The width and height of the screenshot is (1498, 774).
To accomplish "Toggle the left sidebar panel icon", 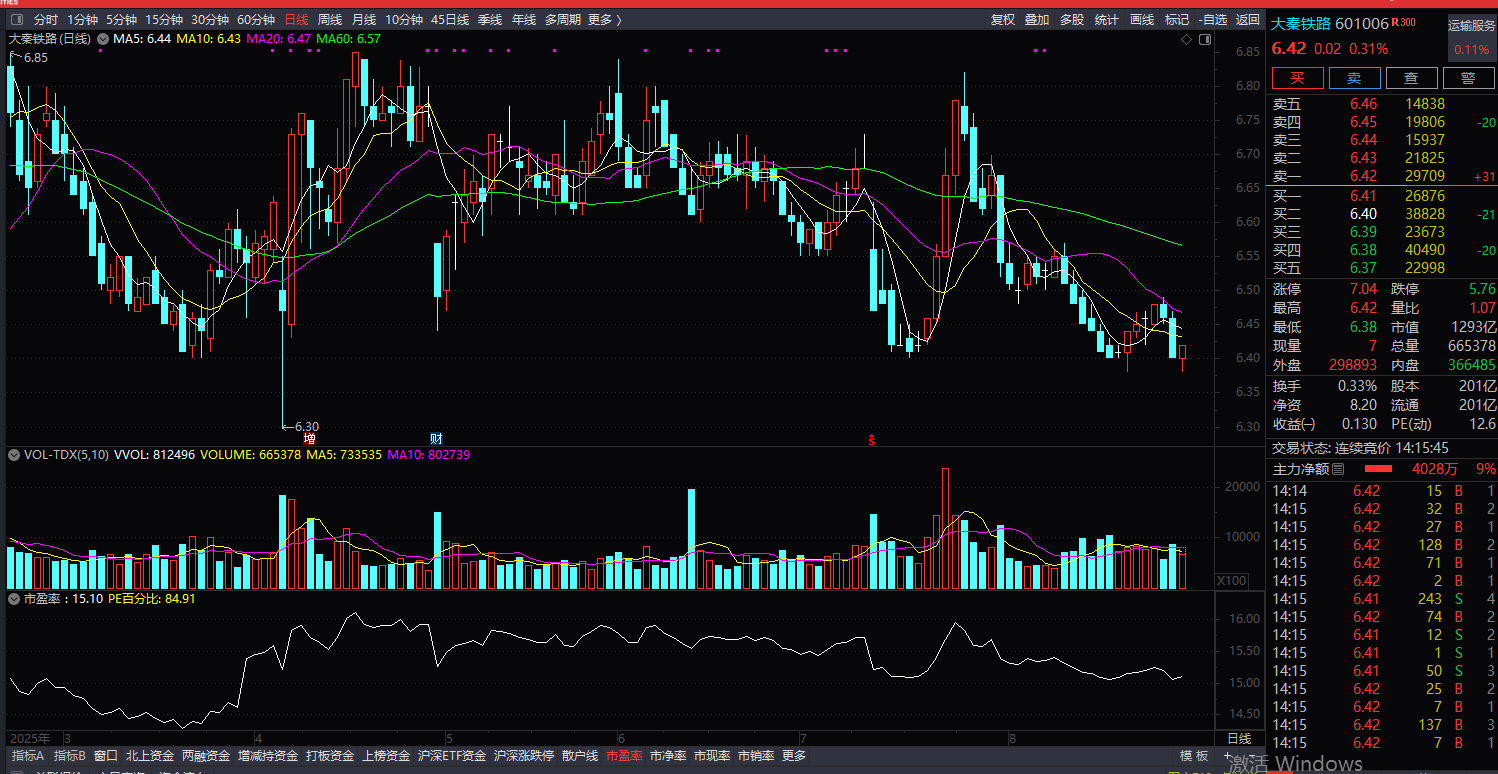I will click(x=17, y=20).
